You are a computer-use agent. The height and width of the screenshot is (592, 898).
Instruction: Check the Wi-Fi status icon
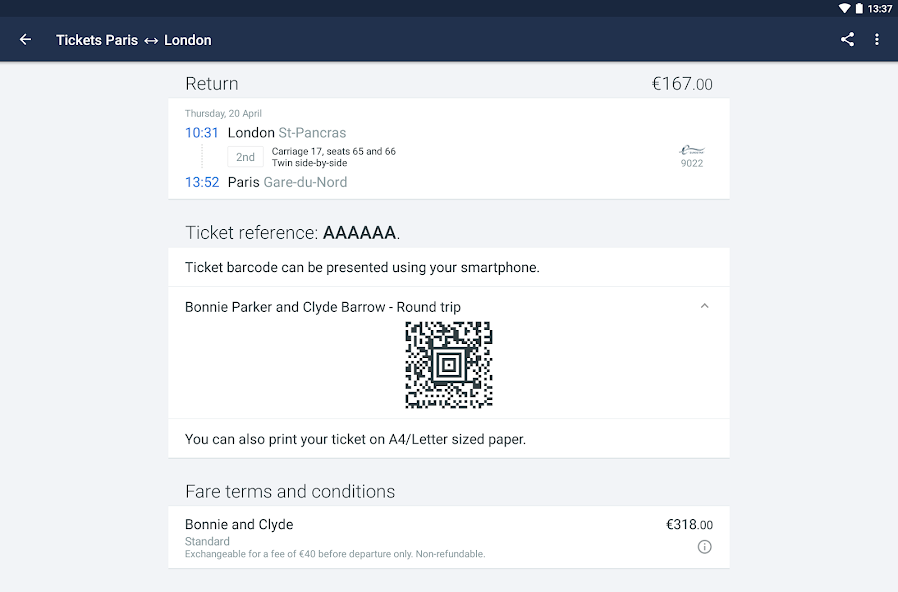pos(844,9)
